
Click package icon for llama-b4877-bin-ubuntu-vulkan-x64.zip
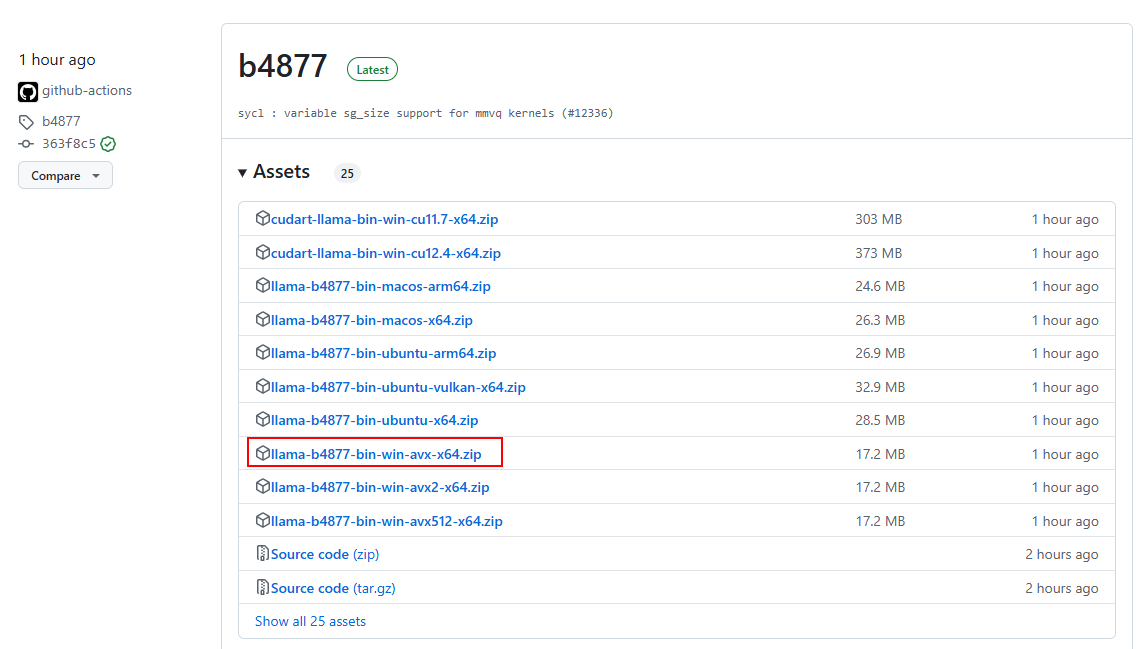coord(262,386)
